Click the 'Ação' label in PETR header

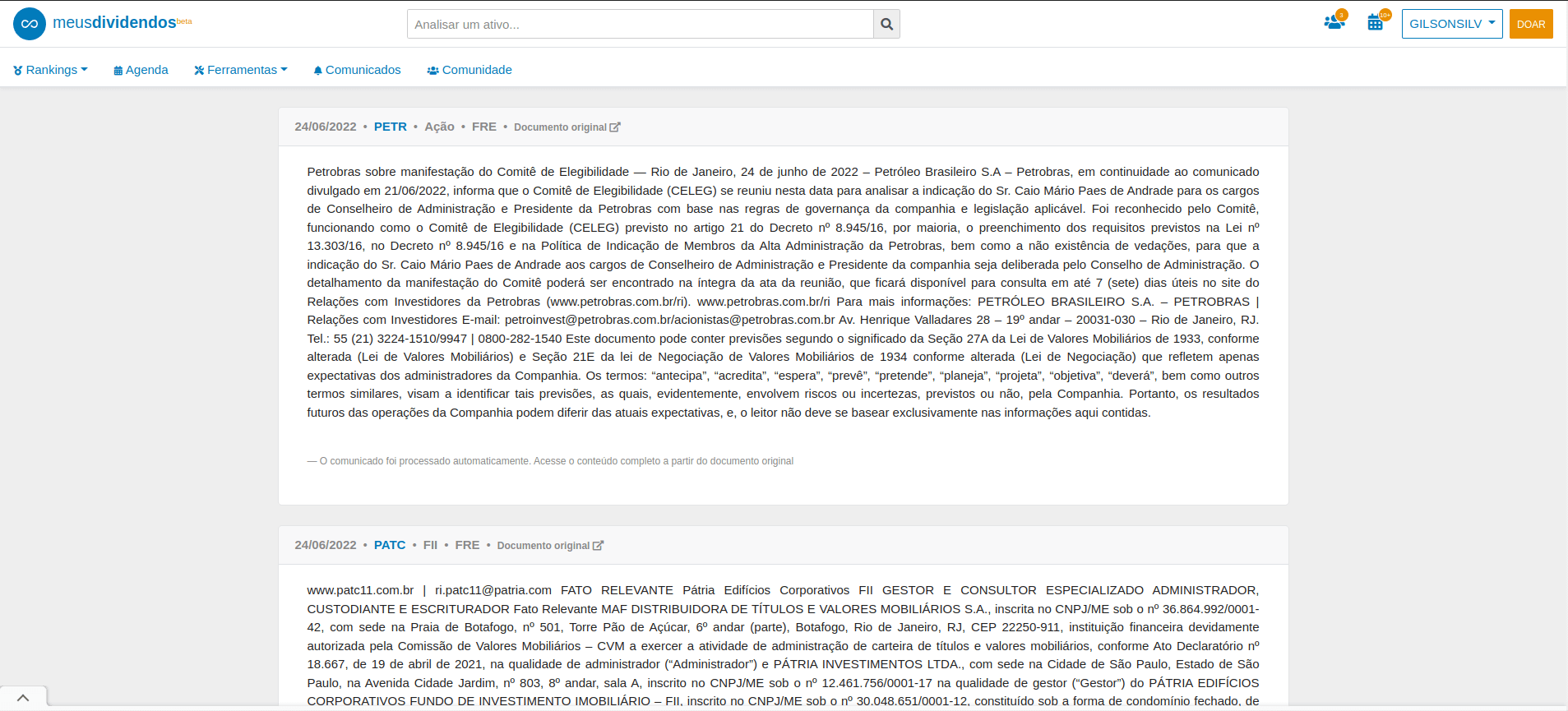(x=439, y=127)
